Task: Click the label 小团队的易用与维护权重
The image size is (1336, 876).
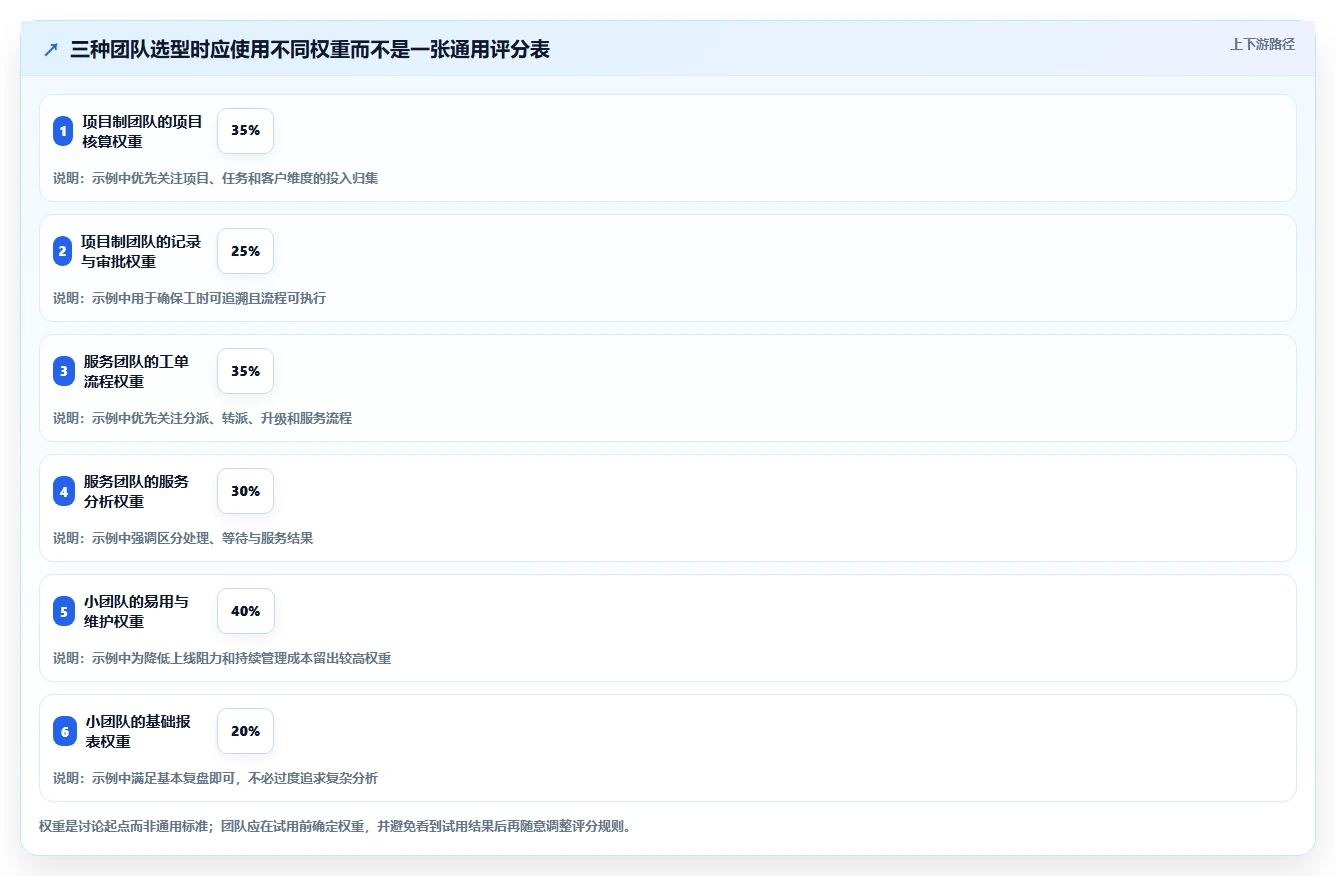Action: [x=136, y=611]
